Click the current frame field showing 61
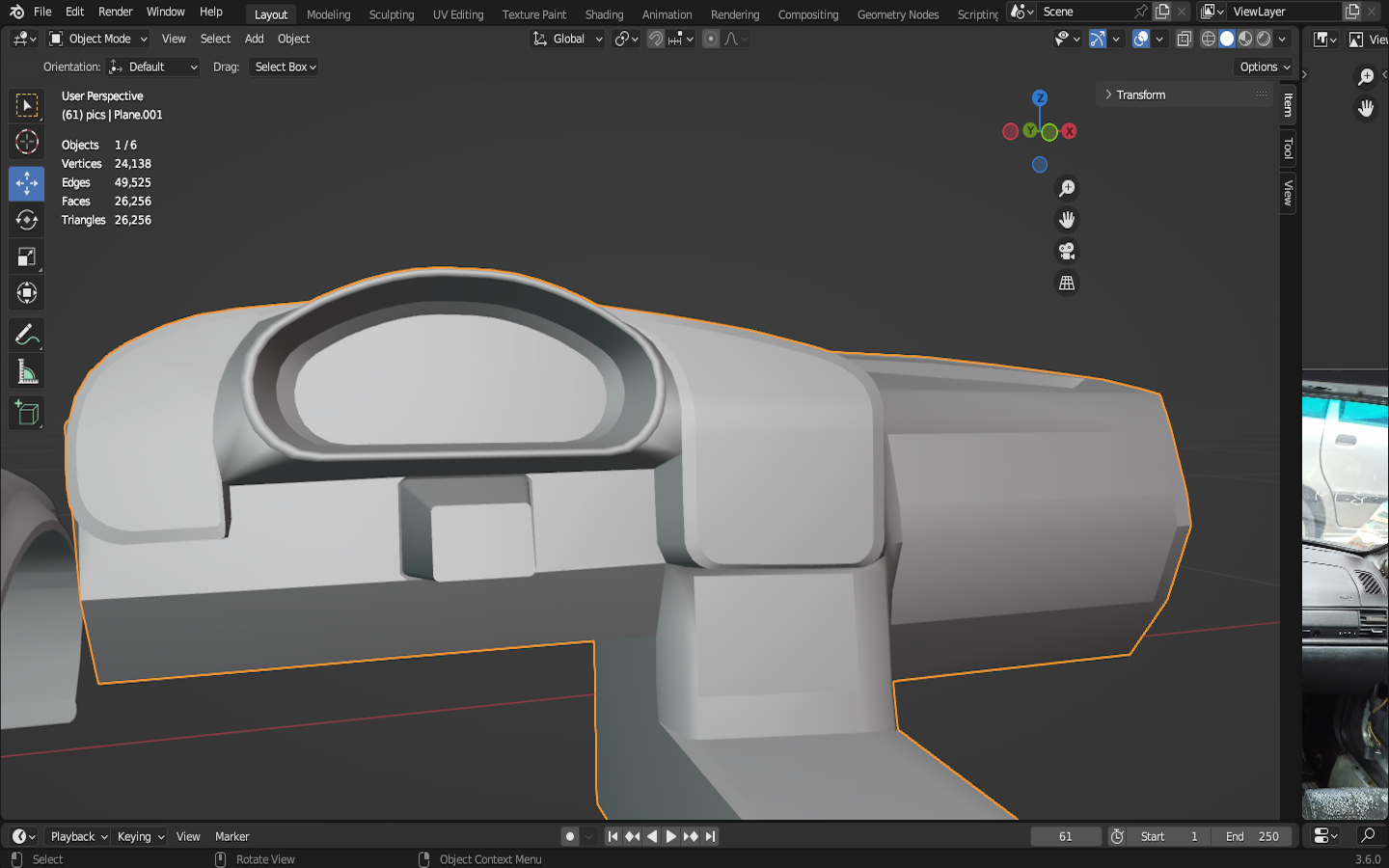Screen dimensions: 1389x868 click(1066, 836)
